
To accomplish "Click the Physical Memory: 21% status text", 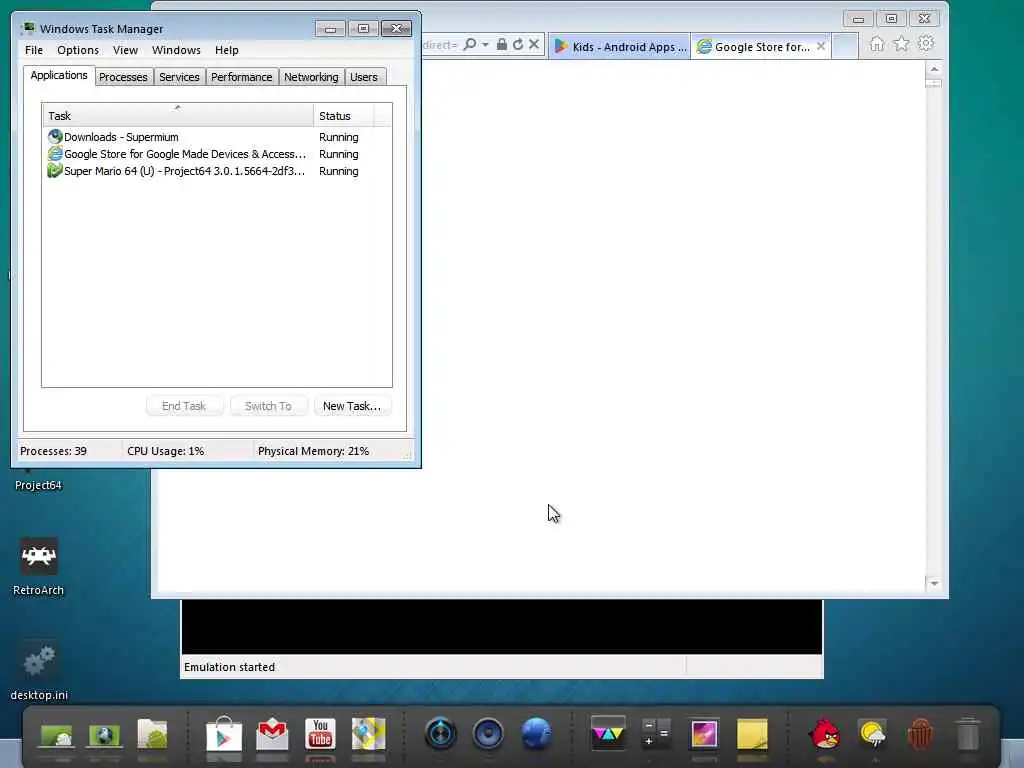I will coord(313,451).
